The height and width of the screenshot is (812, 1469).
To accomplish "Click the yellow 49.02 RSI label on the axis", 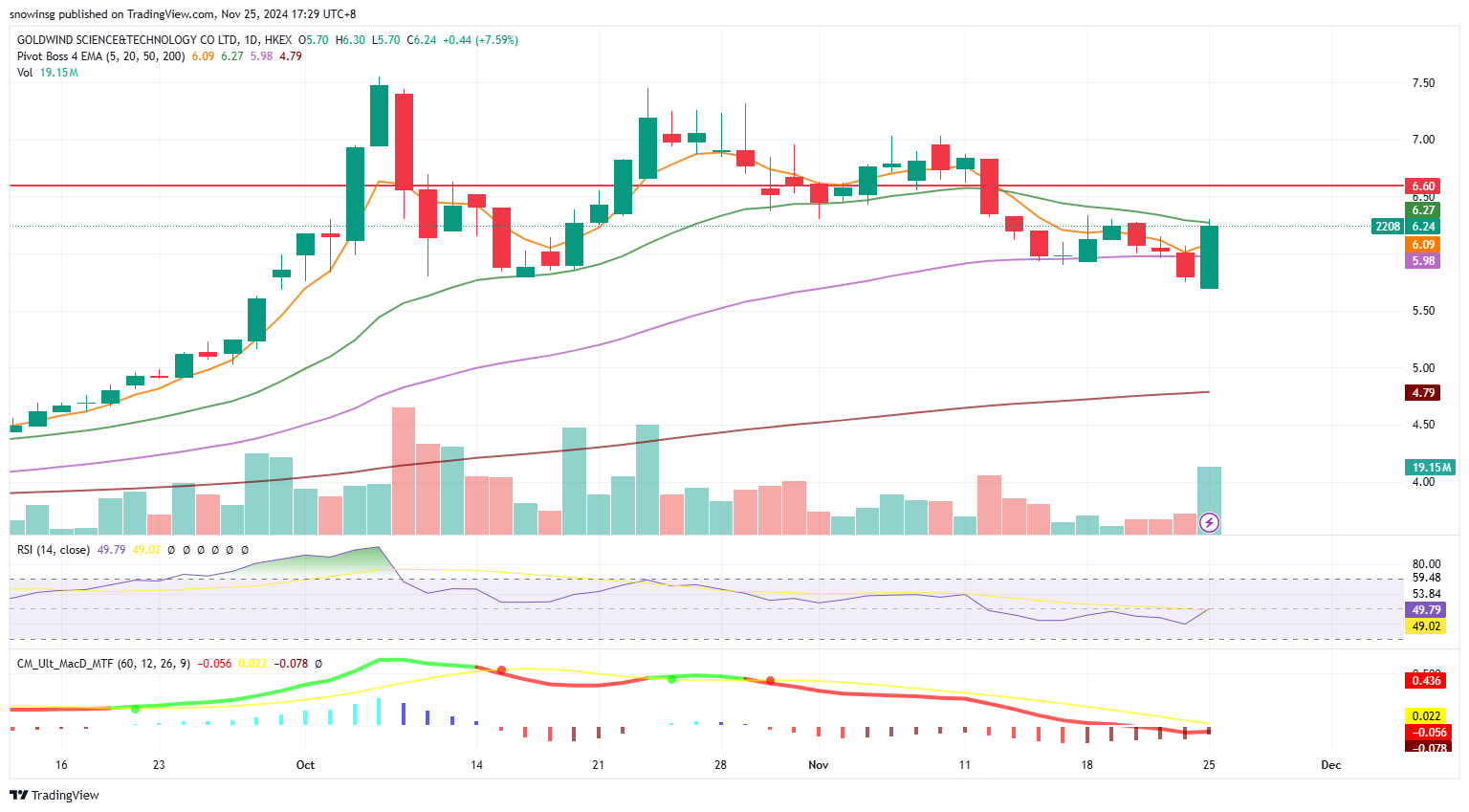I will [1425, 626].
